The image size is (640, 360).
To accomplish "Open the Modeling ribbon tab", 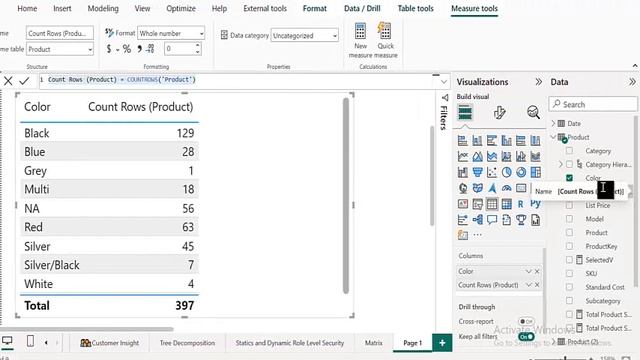I will point(103,9).
